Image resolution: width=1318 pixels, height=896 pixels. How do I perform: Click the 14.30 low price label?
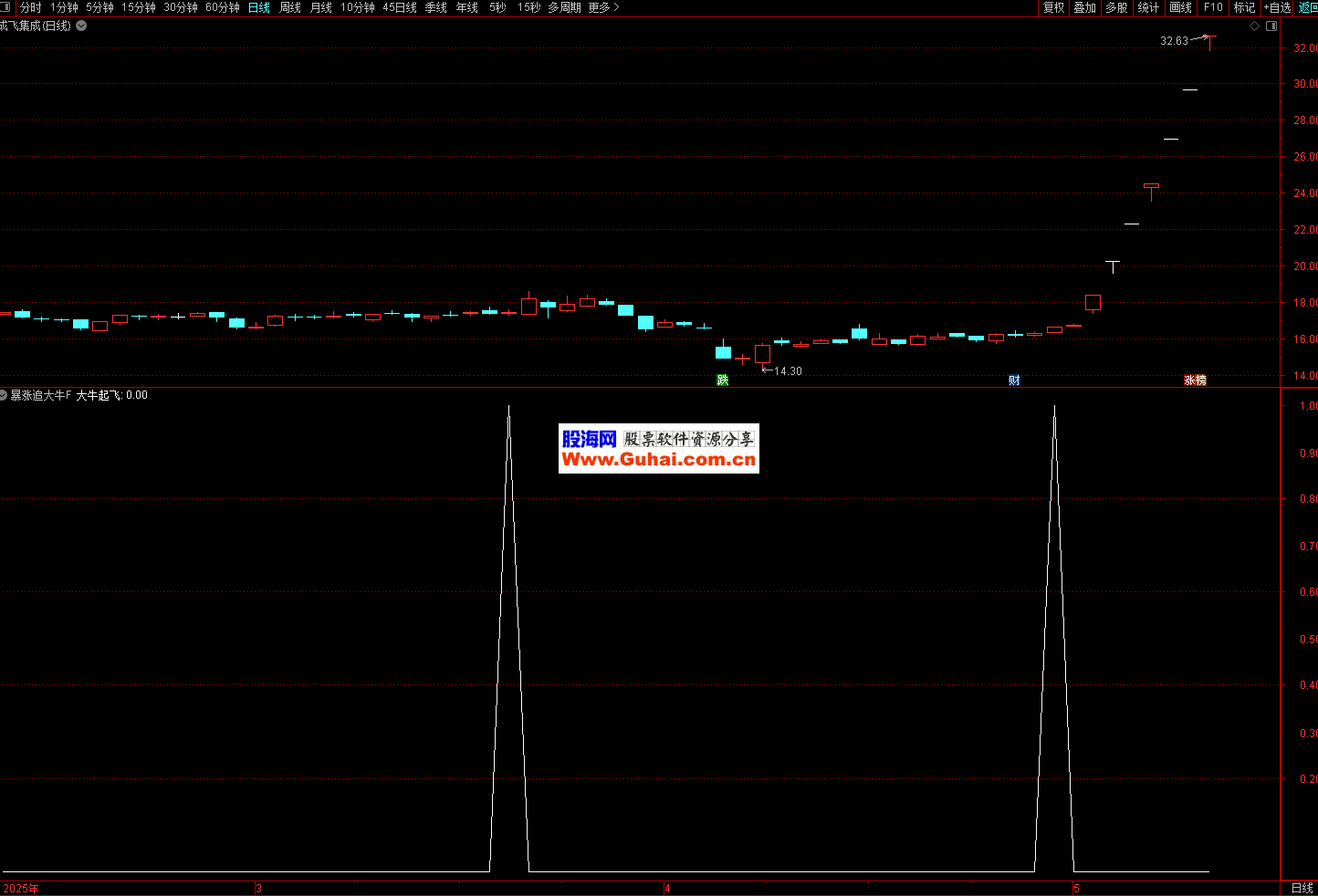pos(788,371)
